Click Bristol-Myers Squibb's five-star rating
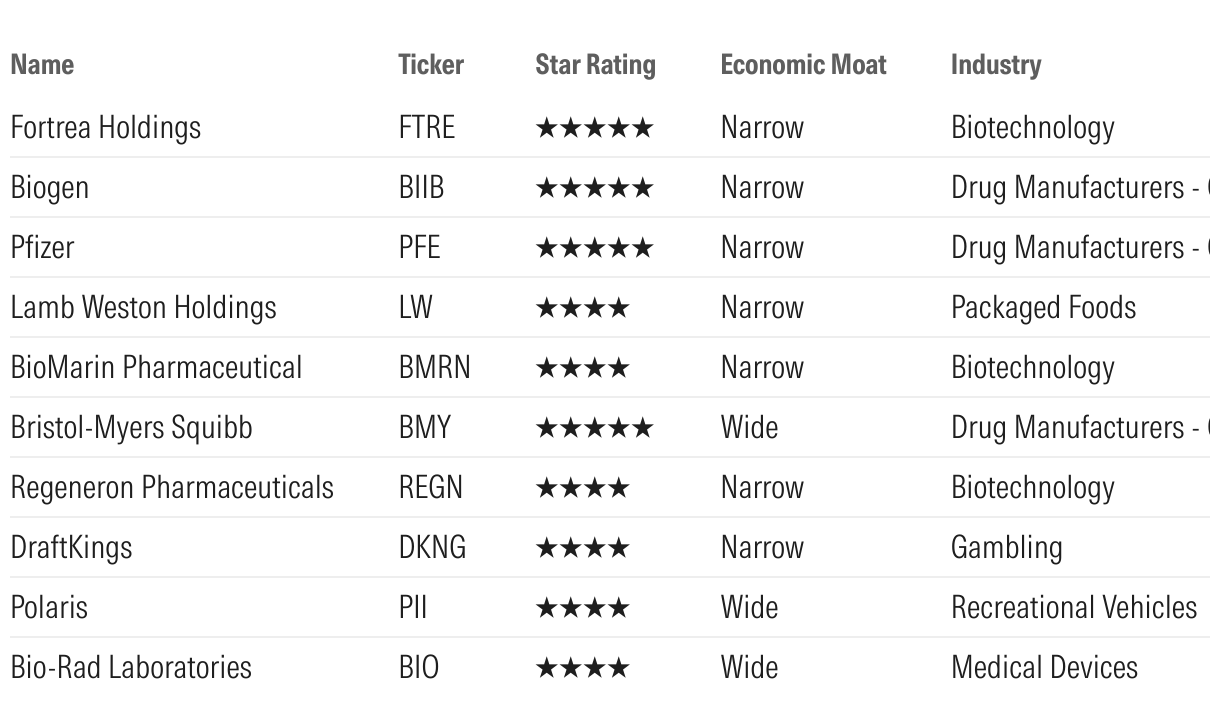Viewport: 1220px width, 706px height. (594, 428)
